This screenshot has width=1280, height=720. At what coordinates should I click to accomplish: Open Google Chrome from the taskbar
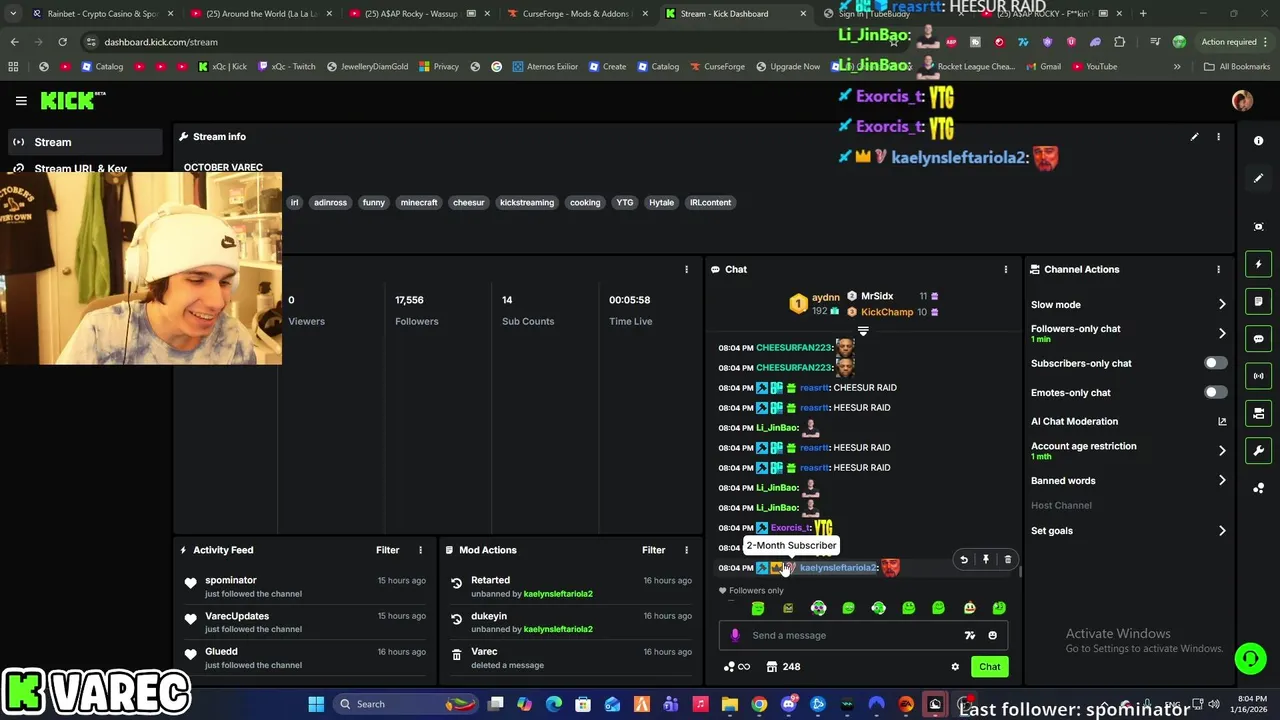coord(759,704)
